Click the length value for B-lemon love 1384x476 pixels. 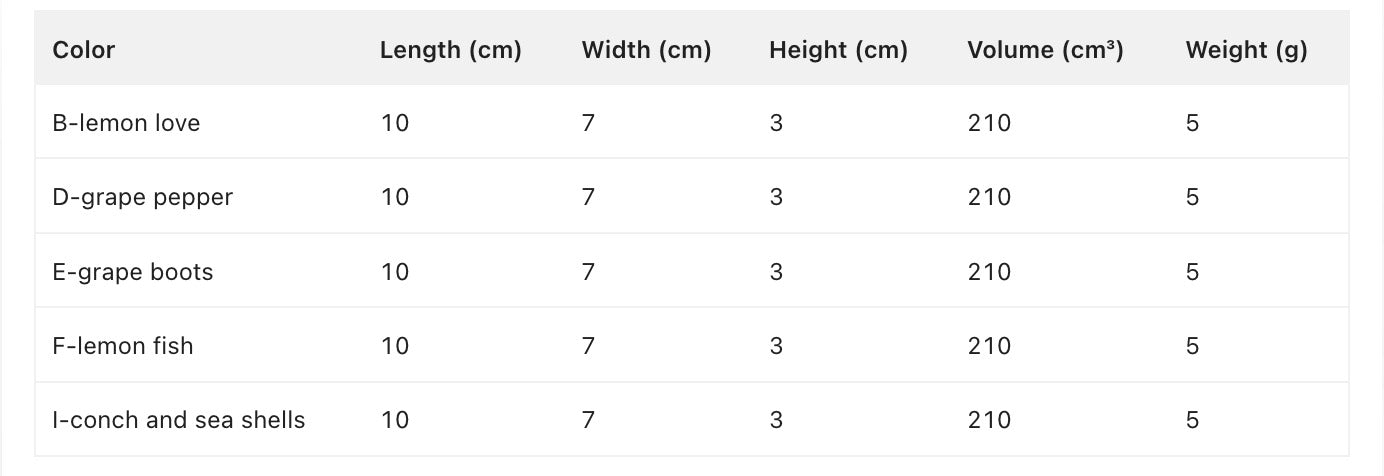pos(395,123)
